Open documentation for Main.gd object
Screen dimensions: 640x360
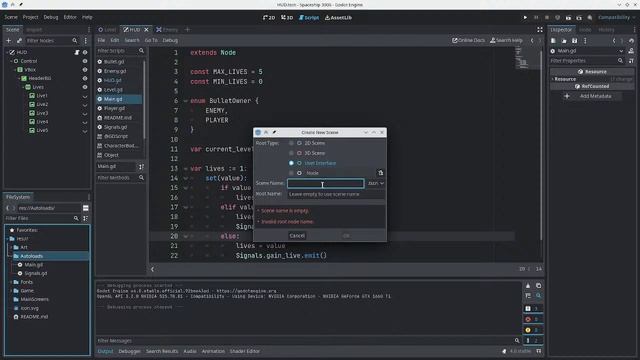pos(631,51)
